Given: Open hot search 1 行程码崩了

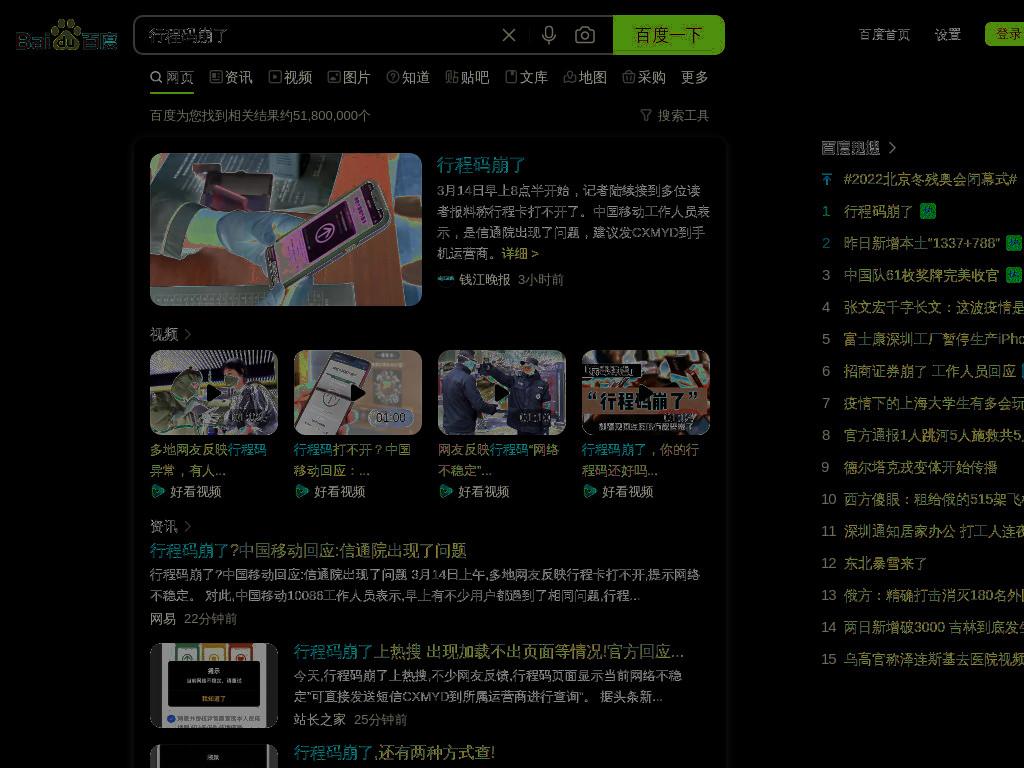Looking at the screenshot, I should point(878,211).
